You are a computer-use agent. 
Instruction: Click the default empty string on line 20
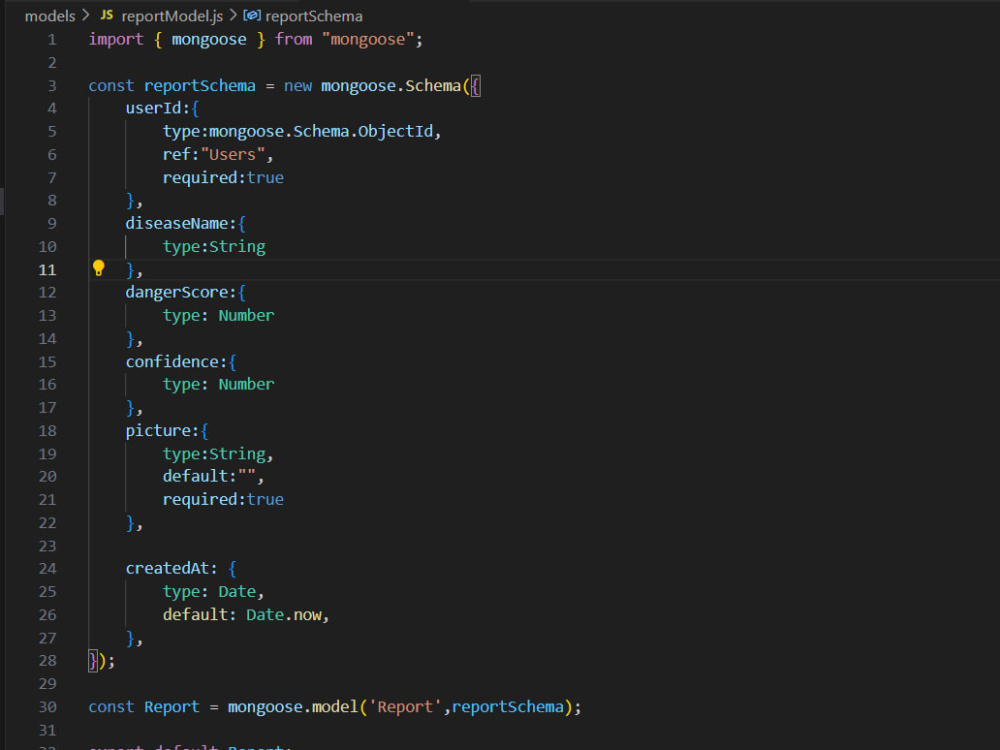pyautogui.click(x=247, y=476)
